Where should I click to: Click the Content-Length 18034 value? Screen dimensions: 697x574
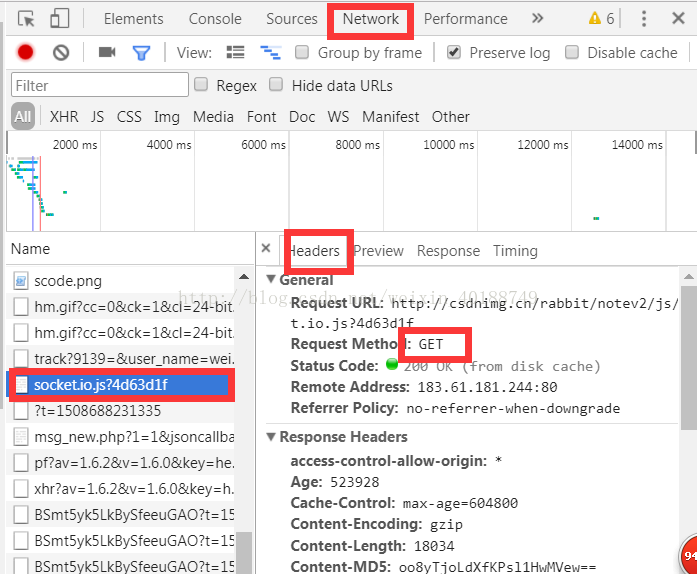point(434,546)
